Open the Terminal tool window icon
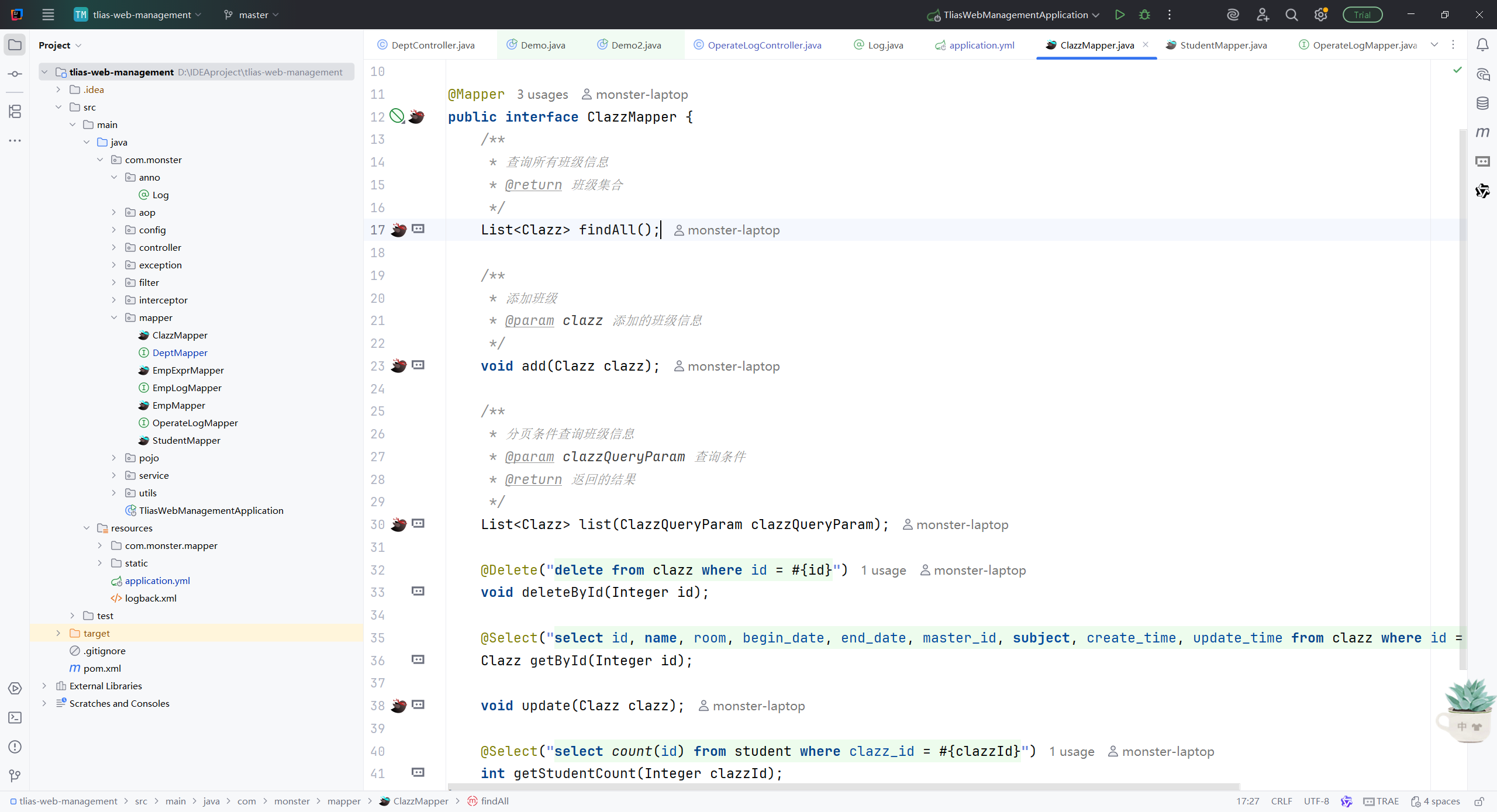 pyautogui.click(x=15, y=718)
